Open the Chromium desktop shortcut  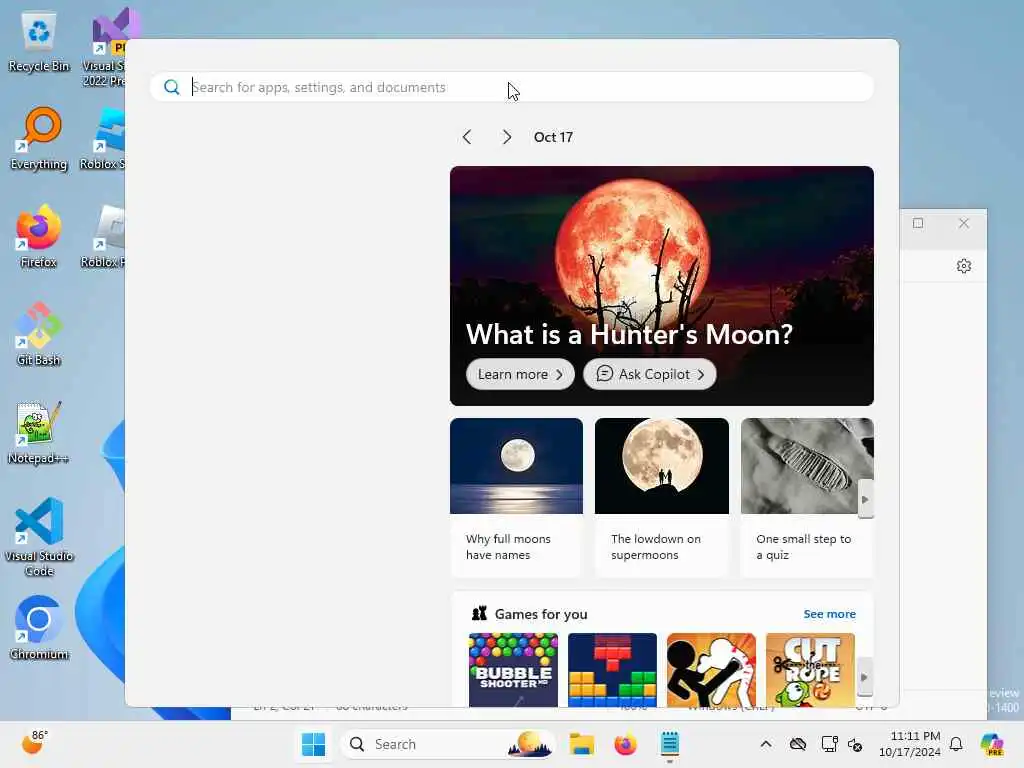[39, 628]
